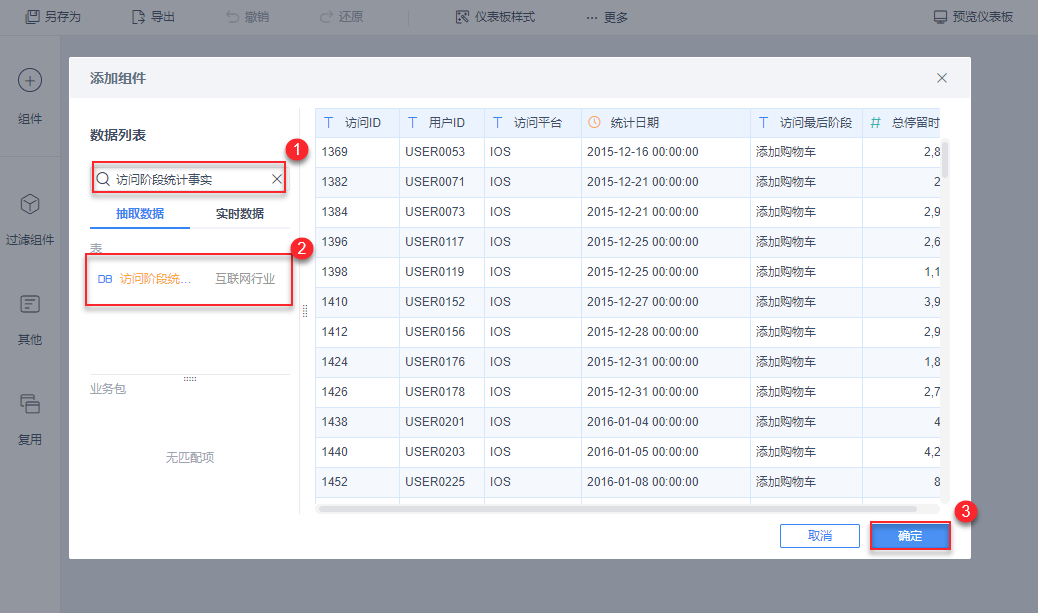Screen dimensions: 1038x613
Task: Click the horizontal scrollbar under the table
Action: (617, 509)
